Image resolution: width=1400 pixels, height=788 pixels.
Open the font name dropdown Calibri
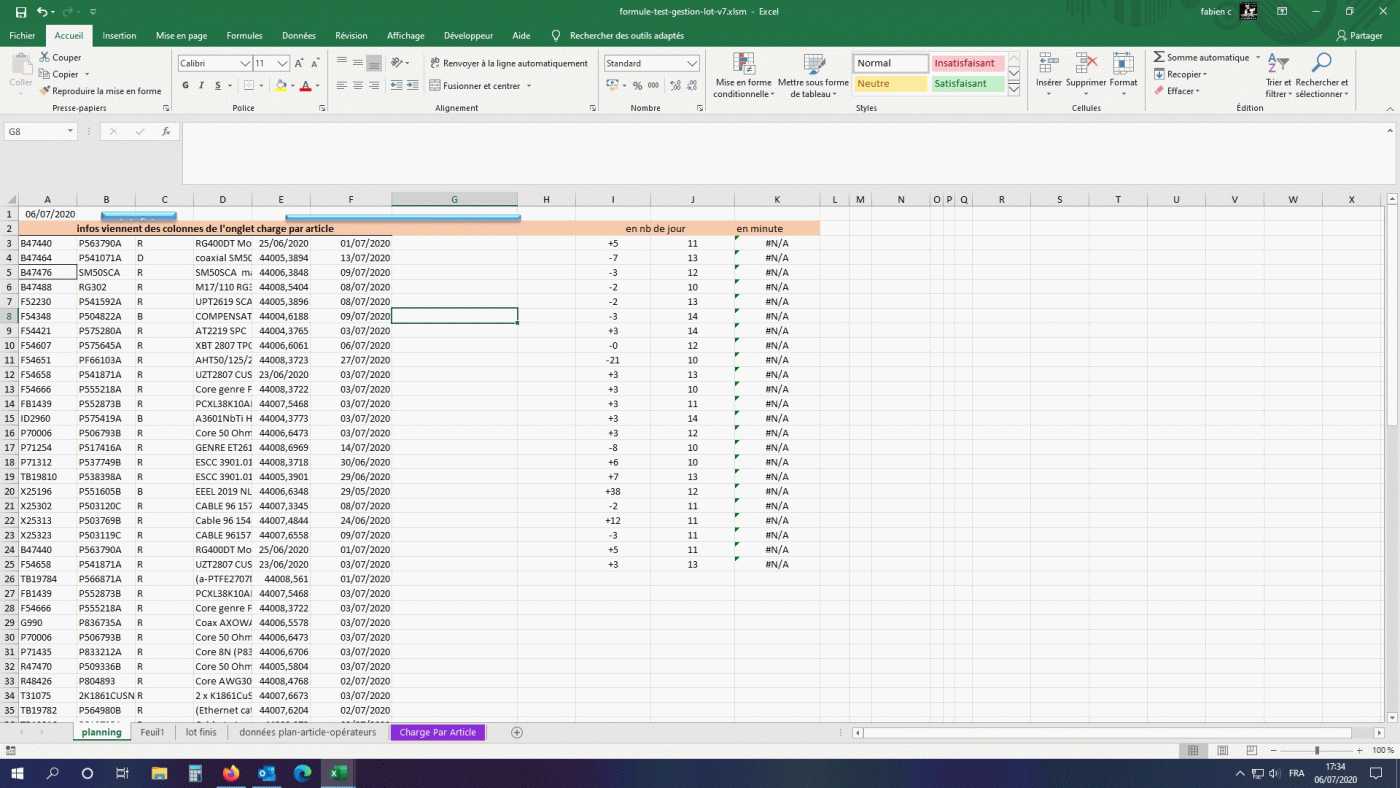[245, 63]
